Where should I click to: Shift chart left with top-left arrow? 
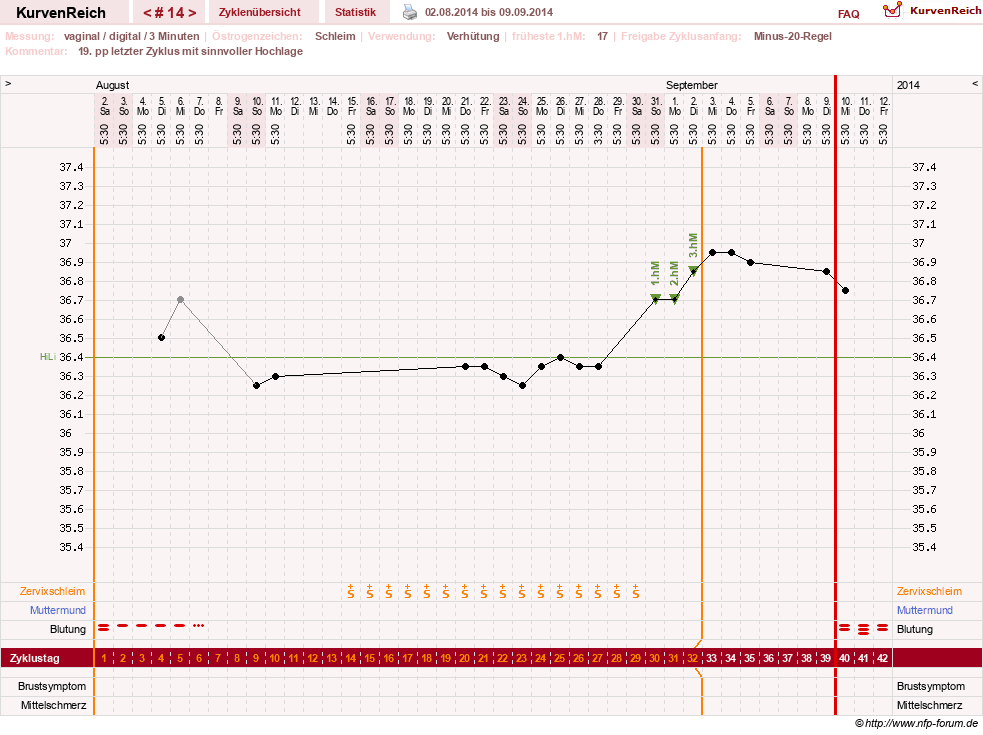[8, 83]
